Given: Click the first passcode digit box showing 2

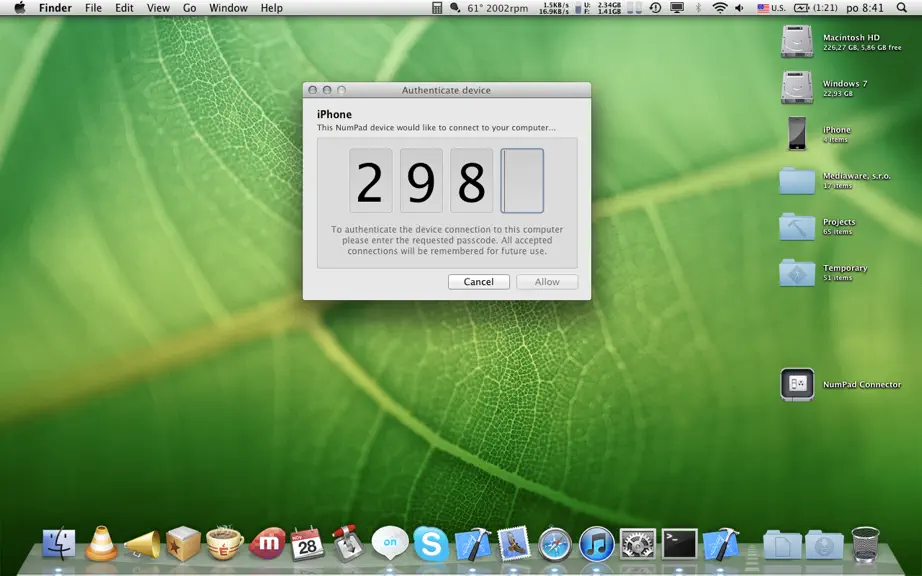Looking at the screenshot, I should (x=370, y=180).
